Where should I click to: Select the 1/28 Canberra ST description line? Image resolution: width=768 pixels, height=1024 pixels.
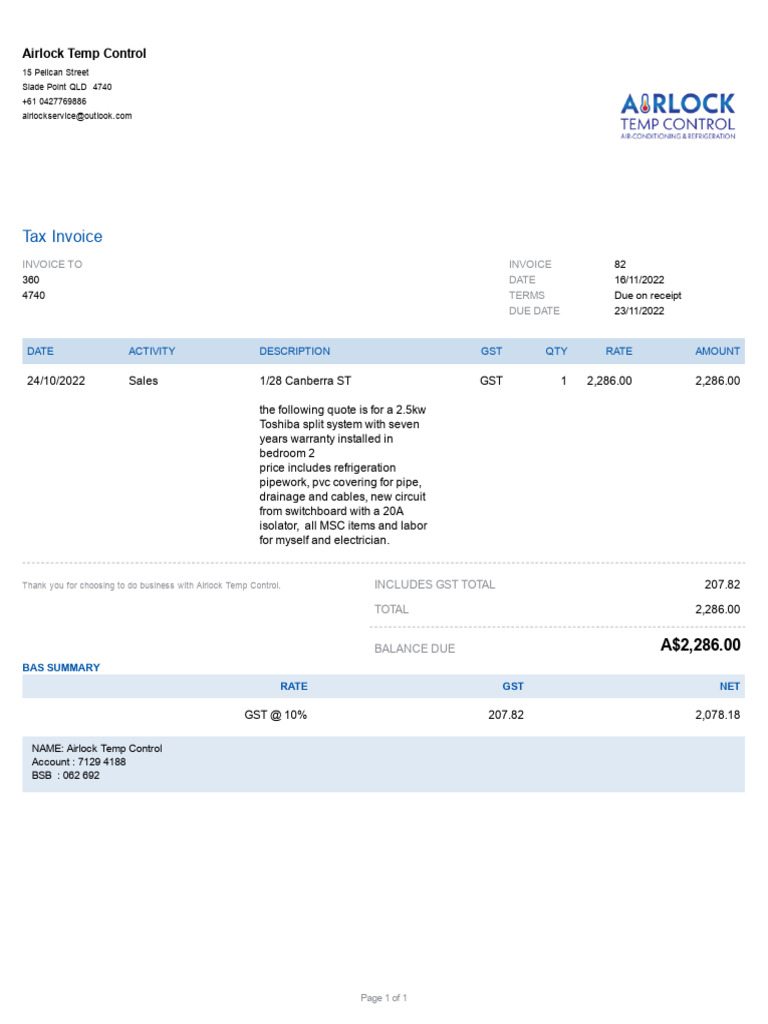305,381
